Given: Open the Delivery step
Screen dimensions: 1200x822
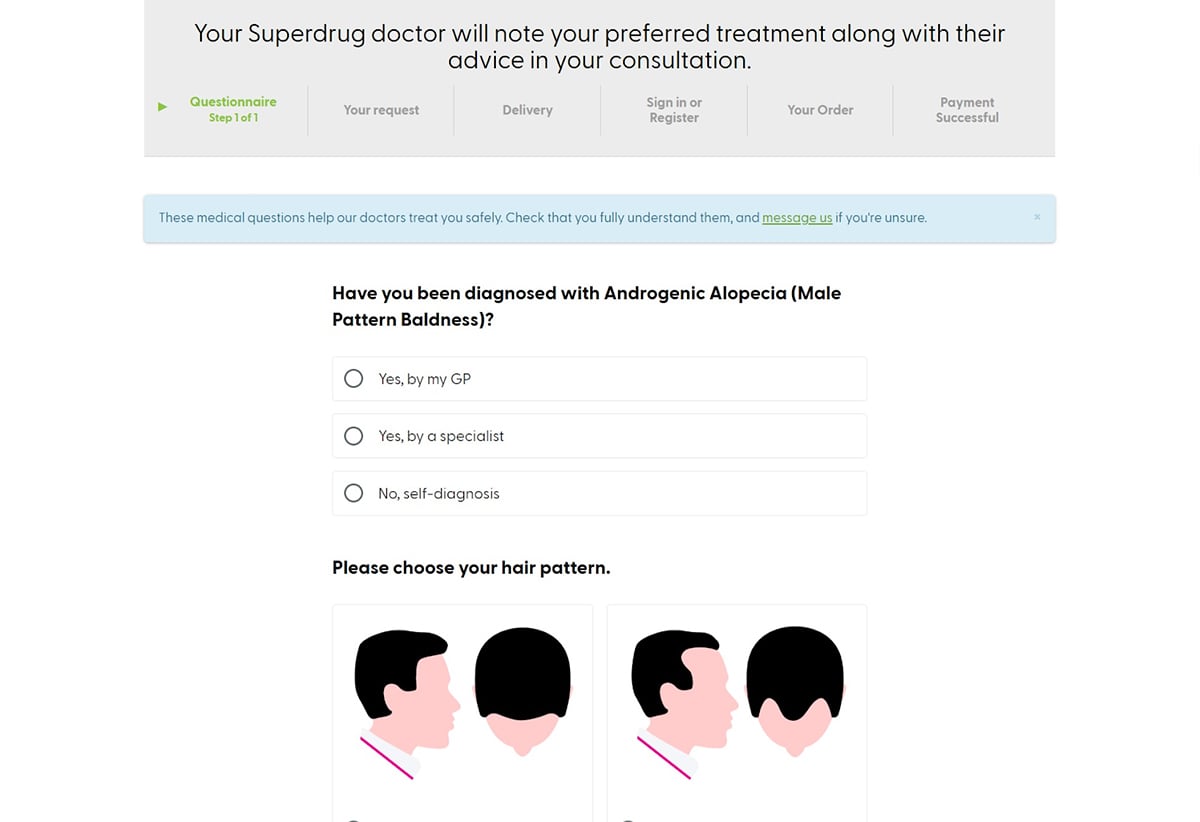Looking at the screenshot, I should tap(527, 110).
